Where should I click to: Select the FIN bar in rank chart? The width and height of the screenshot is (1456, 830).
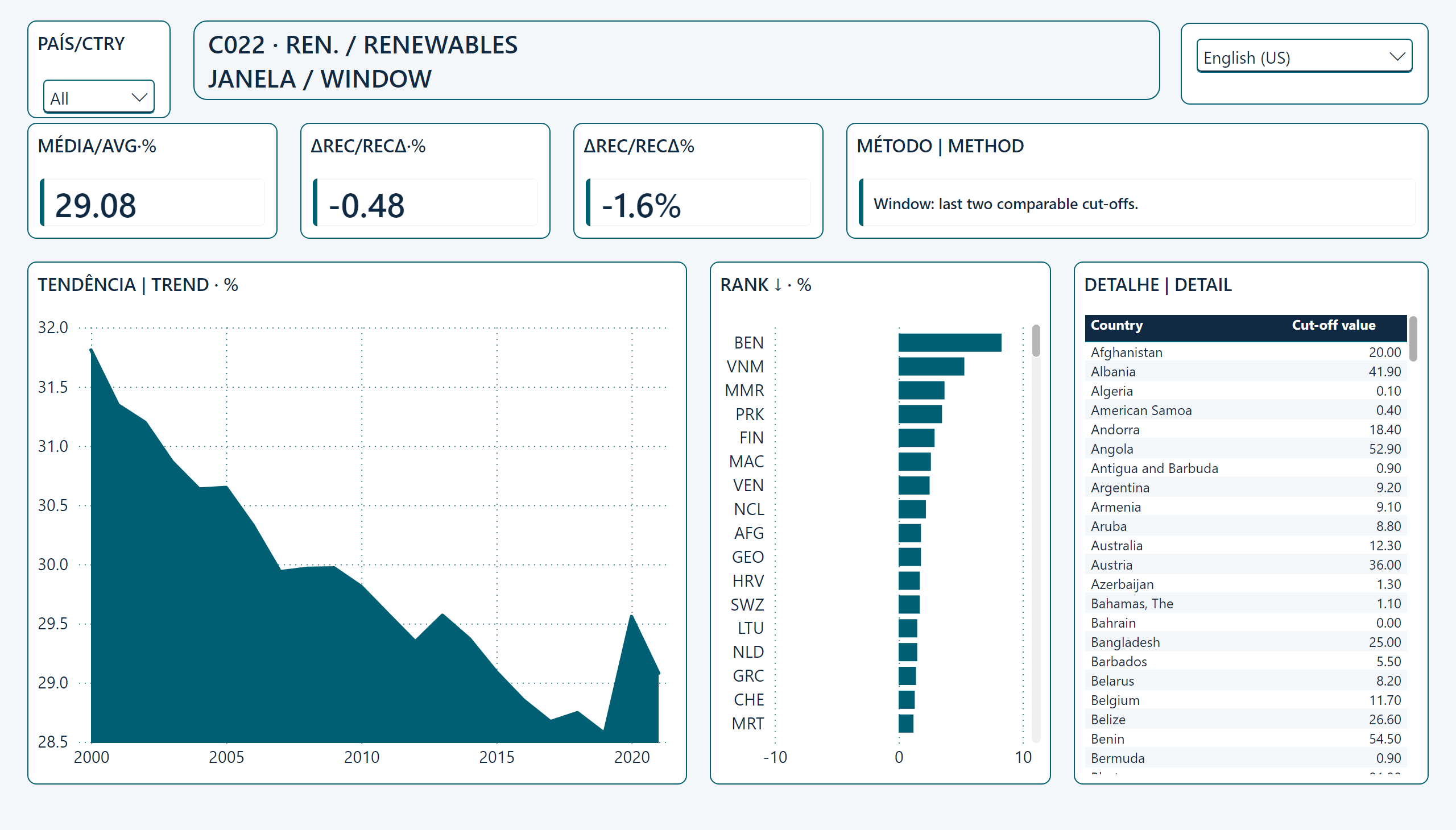coord(916,438)
